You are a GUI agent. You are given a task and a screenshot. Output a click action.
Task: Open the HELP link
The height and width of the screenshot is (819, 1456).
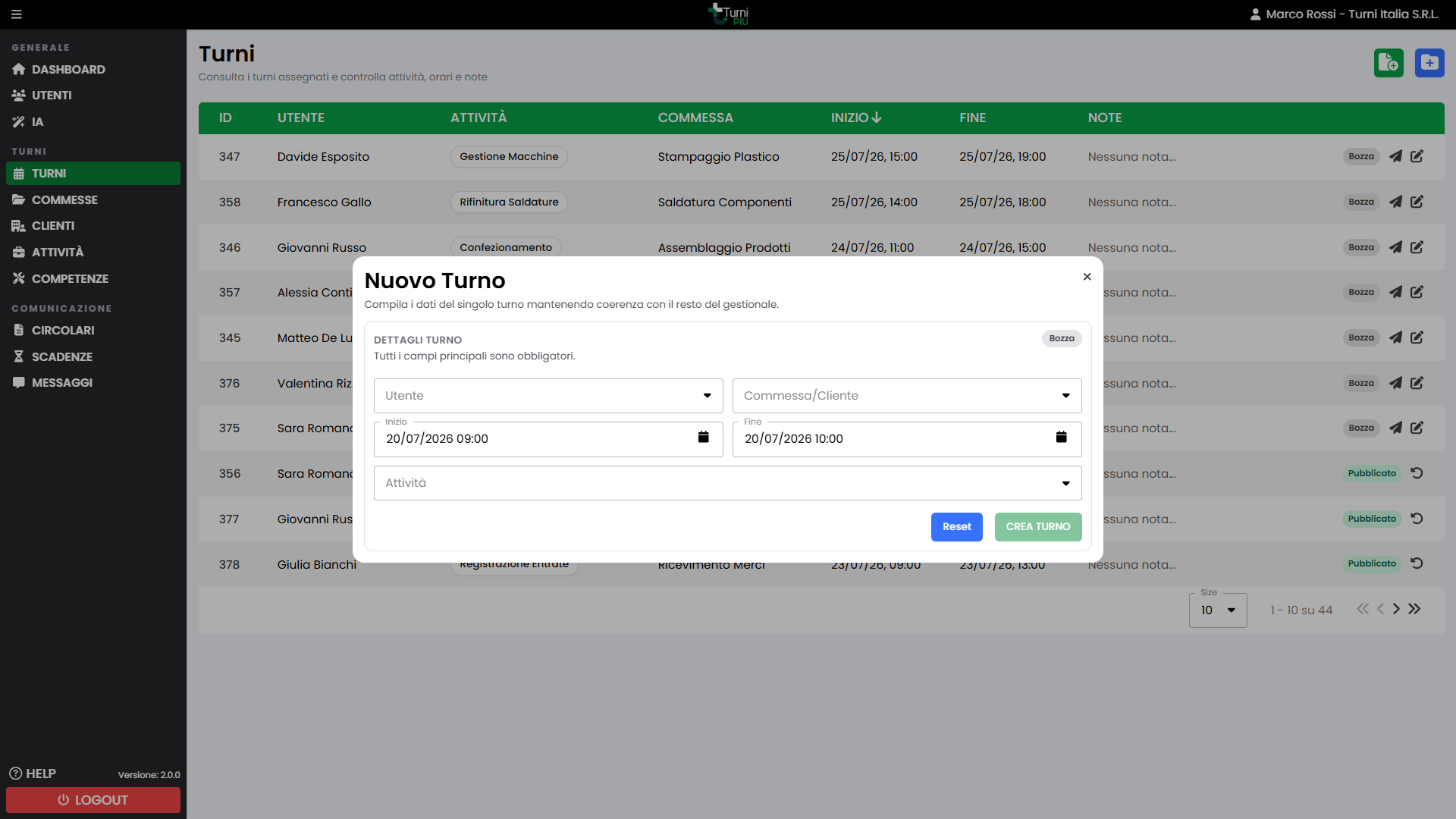(33, 773)
